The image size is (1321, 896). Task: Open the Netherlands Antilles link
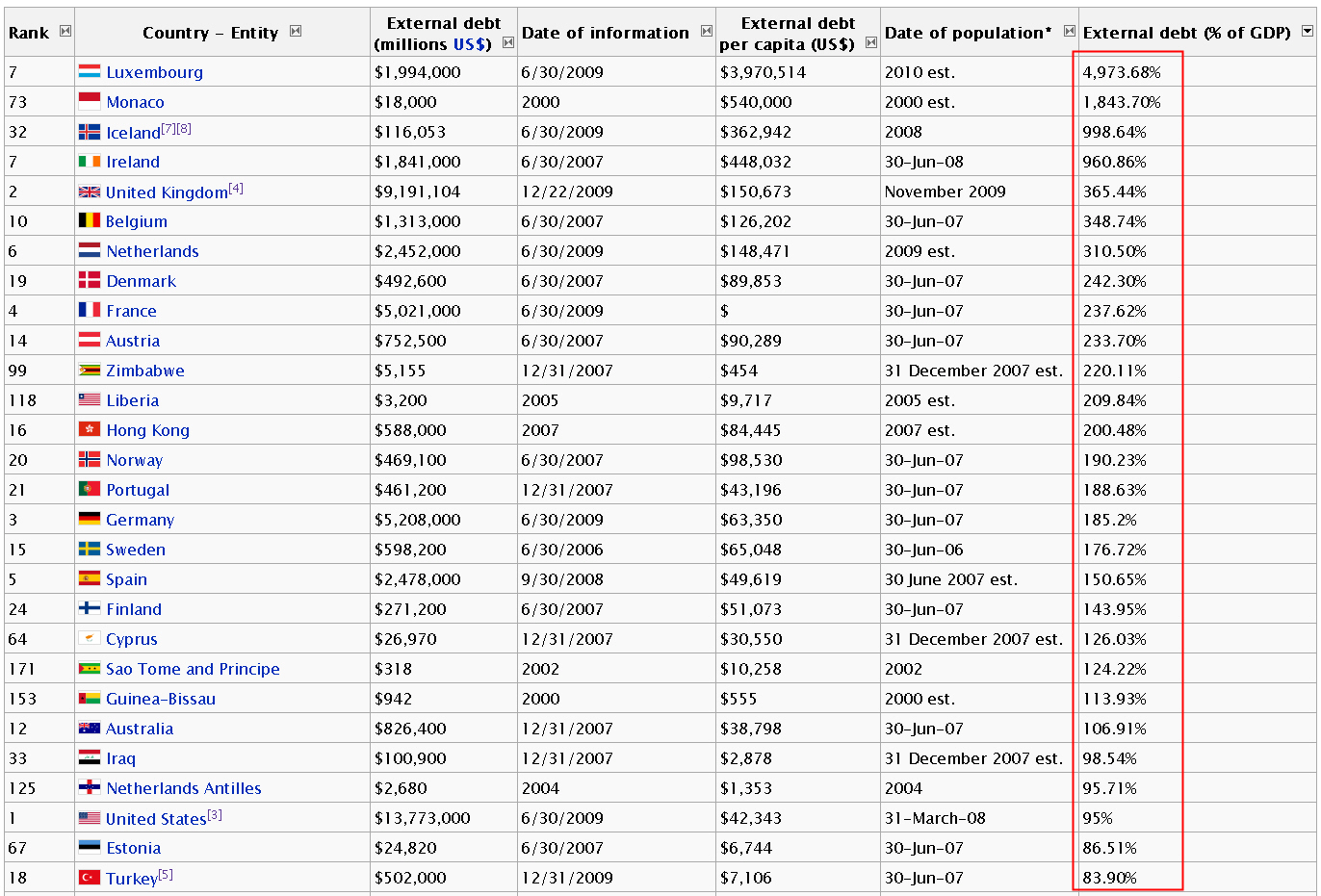[184, 788]
